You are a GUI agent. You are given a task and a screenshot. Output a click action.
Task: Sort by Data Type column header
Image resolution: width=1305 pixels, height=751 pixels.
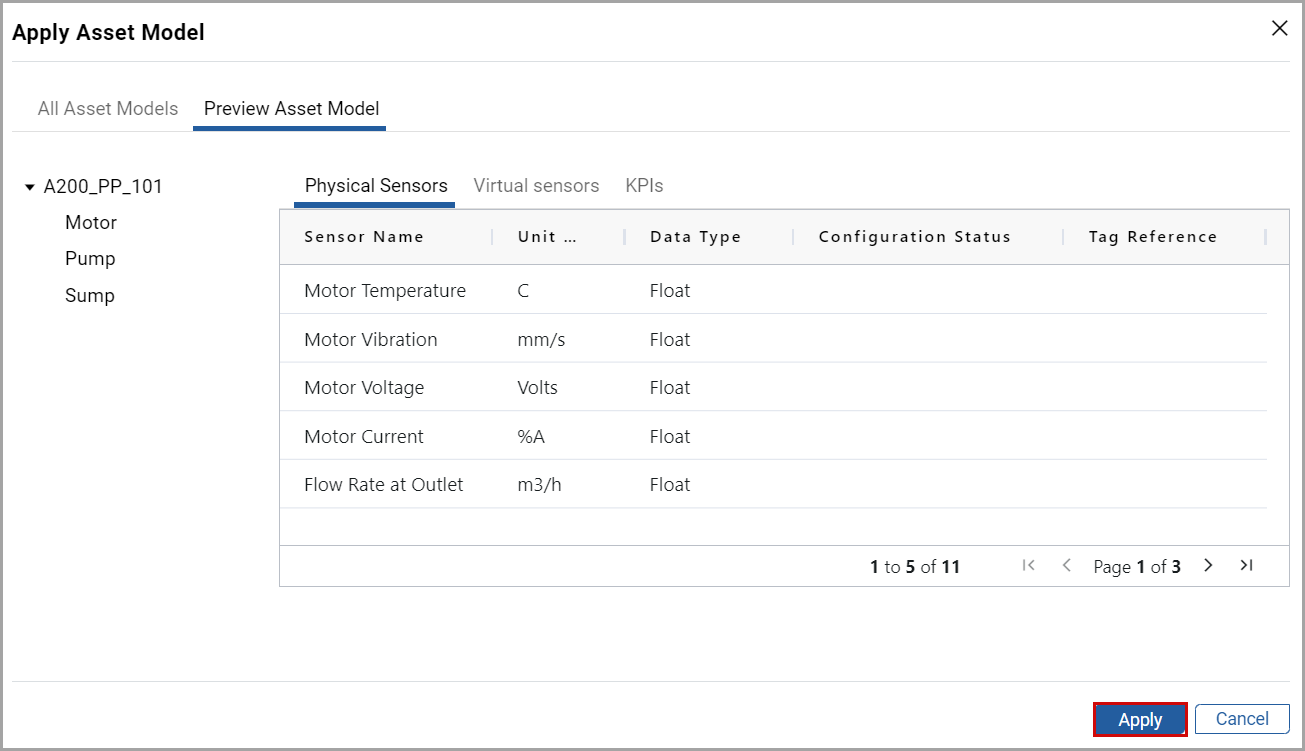(x=695, y=237)
